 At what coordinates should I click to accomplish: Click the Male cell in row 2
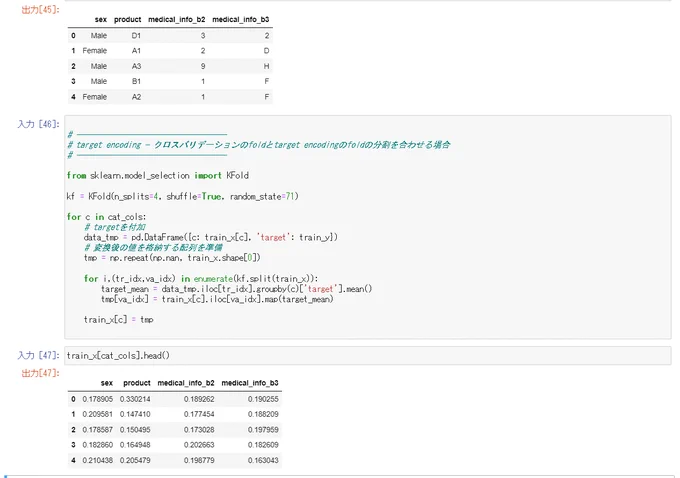point(99,66)
